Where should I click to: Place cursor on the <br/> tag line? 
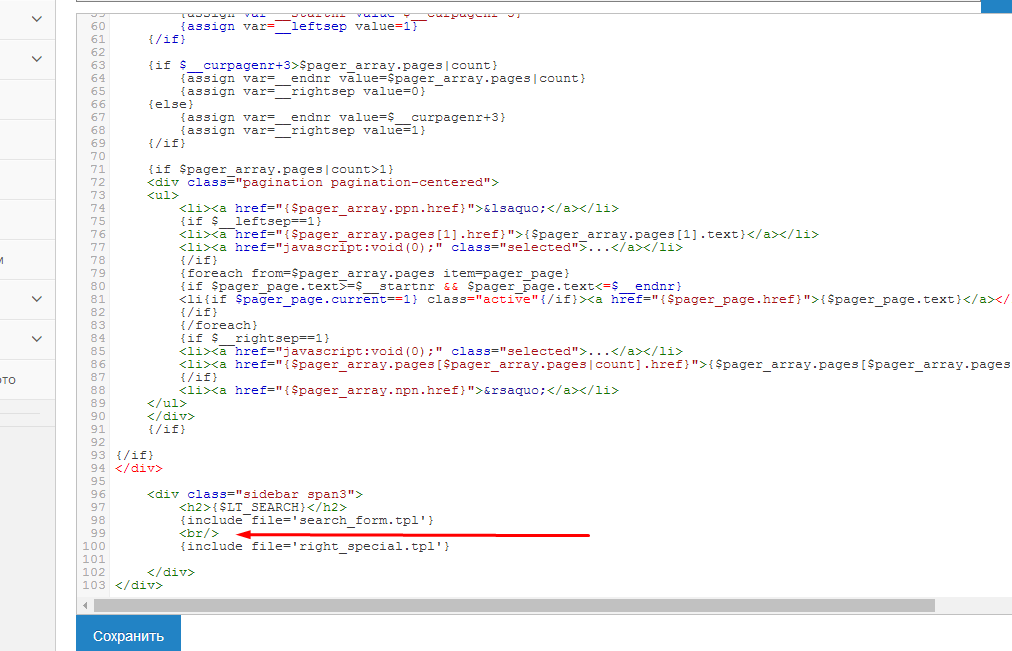[x=199, y=534]
